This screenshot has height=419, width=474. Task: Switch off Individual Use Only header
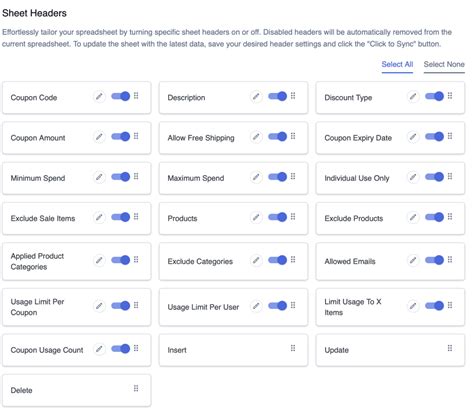click(x=434, y=177)
